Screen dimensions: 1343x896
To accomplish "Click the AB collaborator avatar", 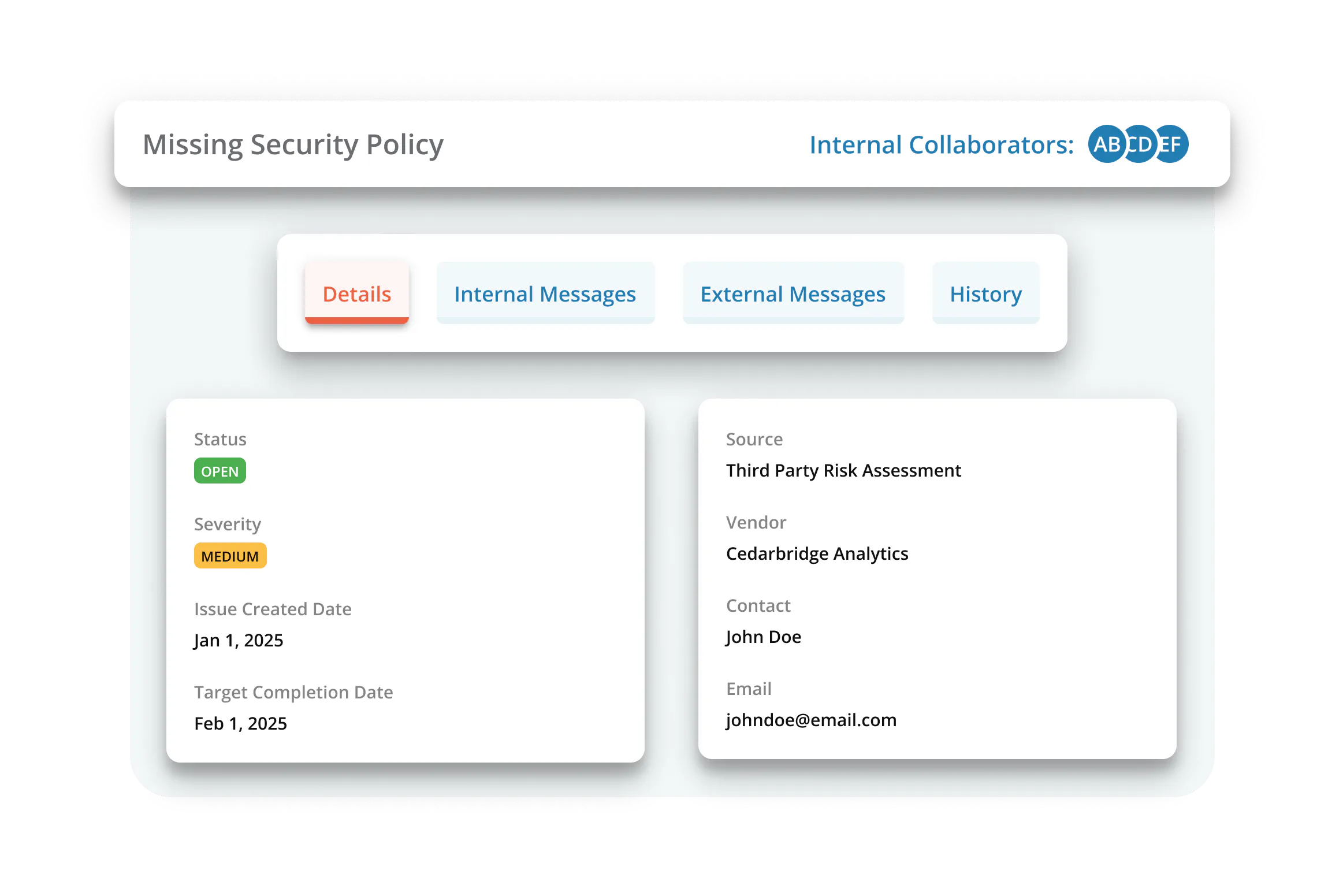I will (x=1105, y=144).
